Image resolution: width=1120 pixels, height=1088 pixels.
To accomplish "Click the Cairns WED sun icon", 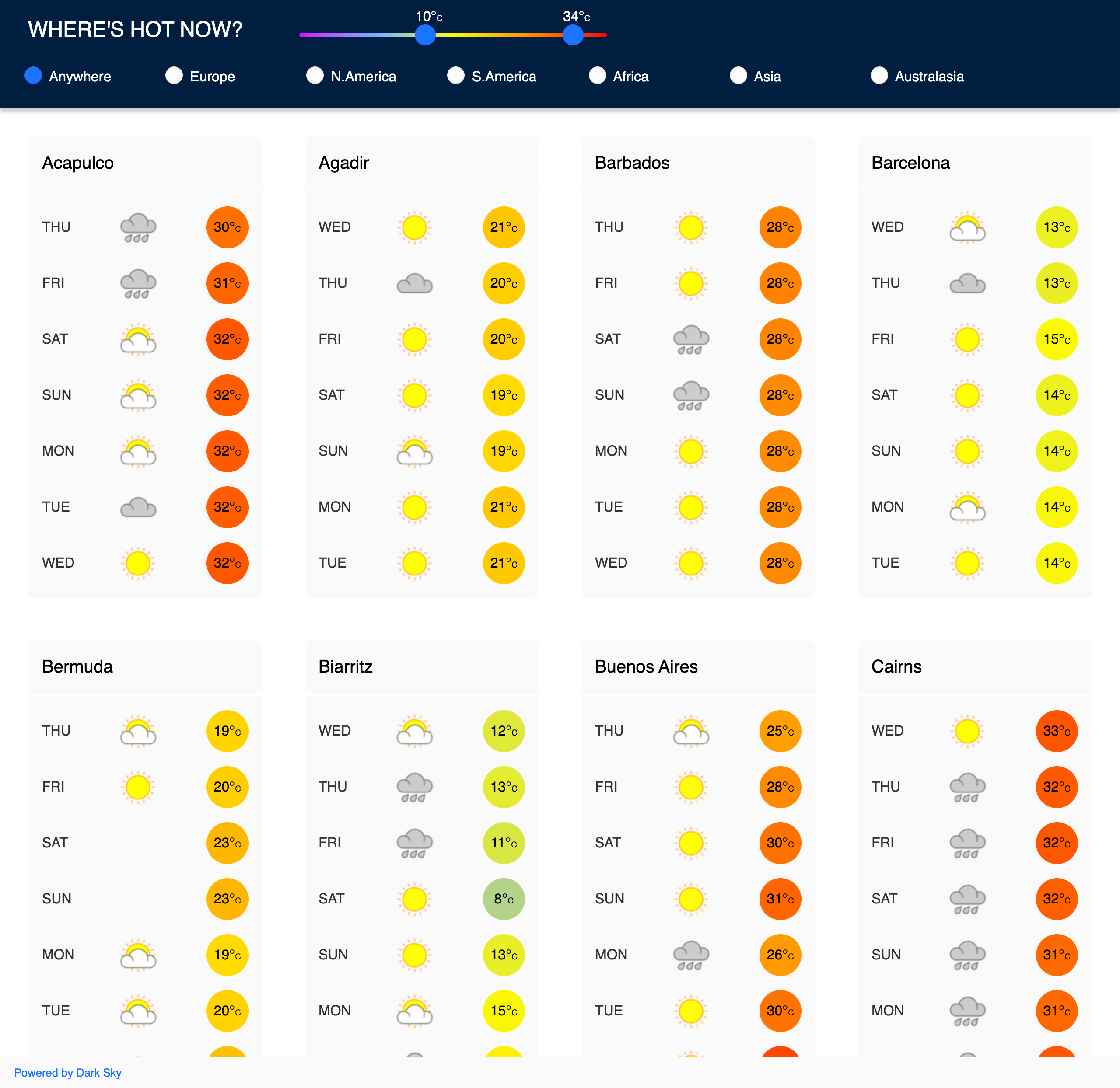I will [967, 731].
